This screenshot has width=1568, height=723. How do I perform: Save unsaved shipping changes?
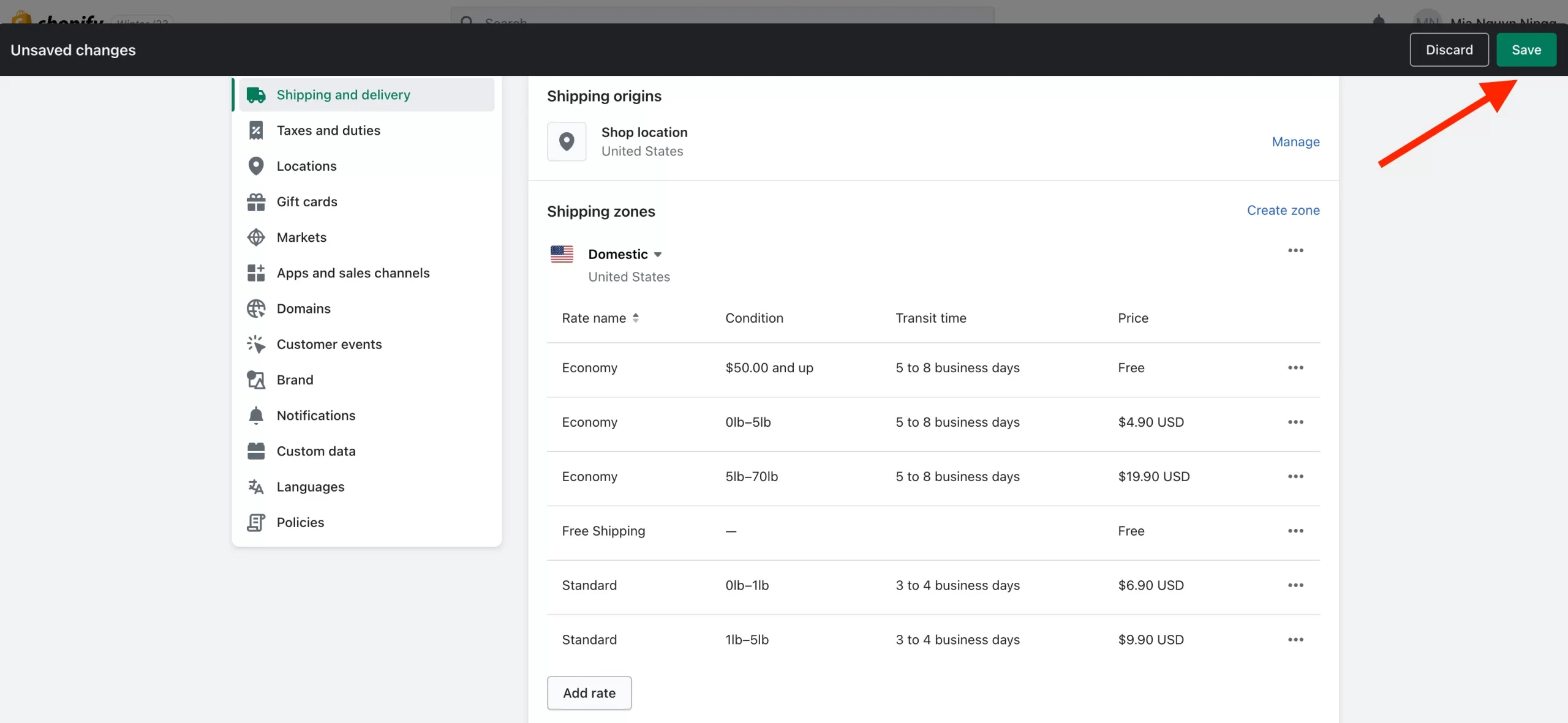[x=1524, y=49]
